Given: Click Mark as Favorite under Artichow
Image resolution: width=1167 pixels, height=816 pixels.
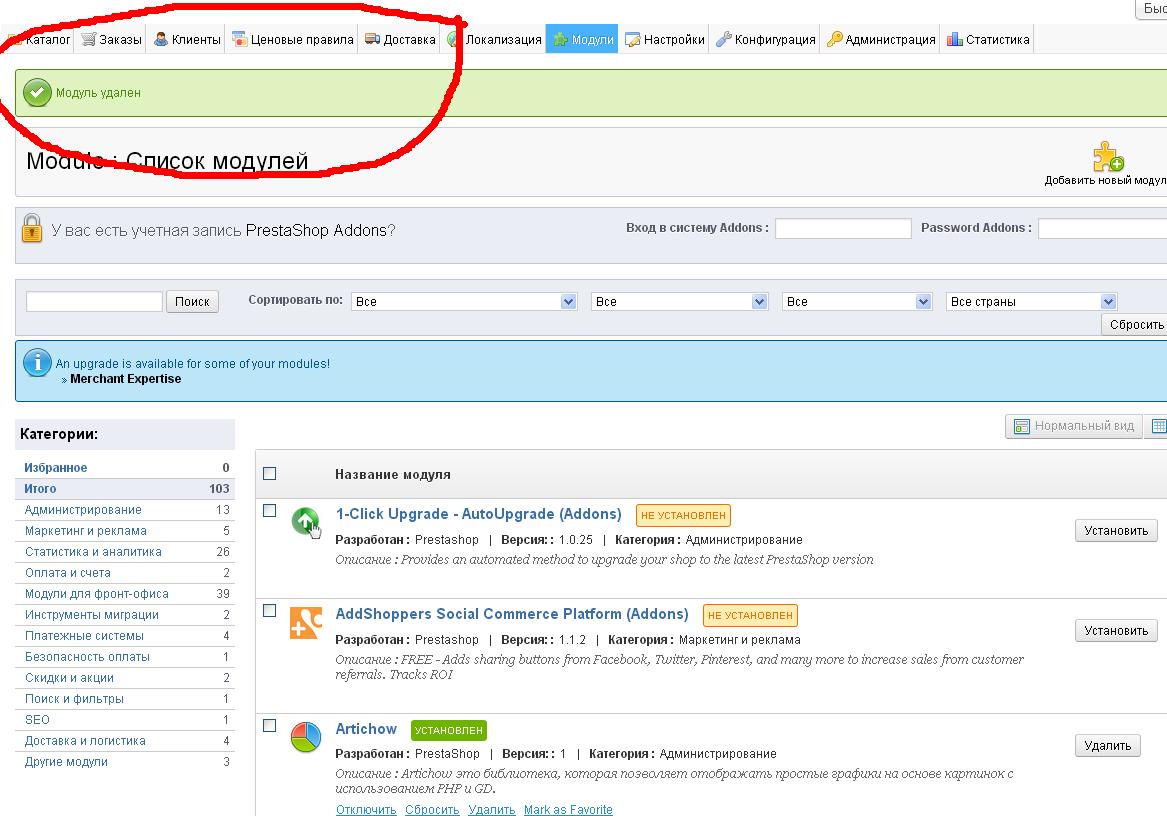Looking at the screenshot, I should (x=568, y=809).
